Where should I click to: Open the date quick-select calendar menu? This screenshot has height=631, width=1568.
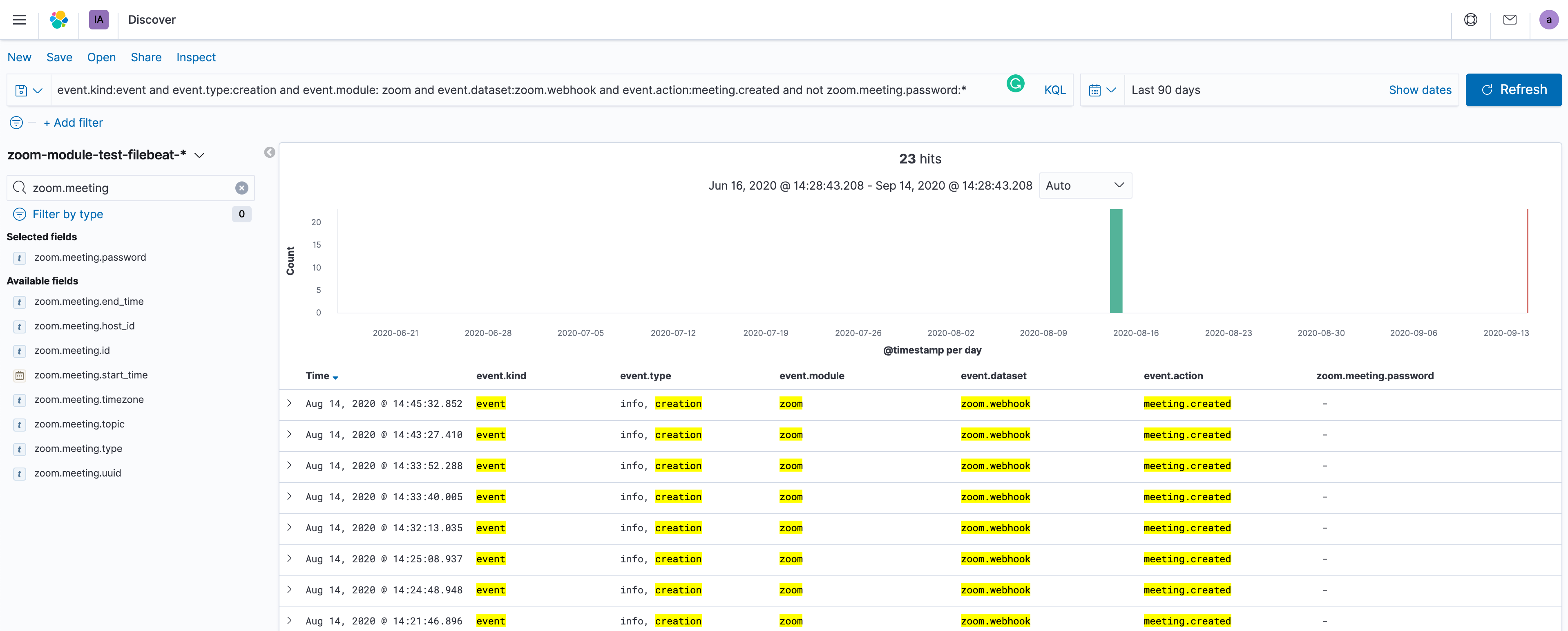click(1102, 90)
